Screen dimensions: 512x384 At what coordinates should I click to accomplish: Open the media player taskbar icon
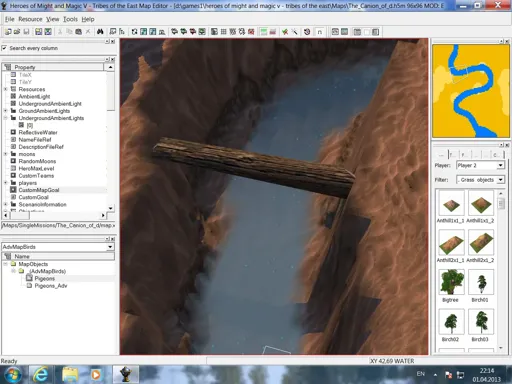pos(96,375)
